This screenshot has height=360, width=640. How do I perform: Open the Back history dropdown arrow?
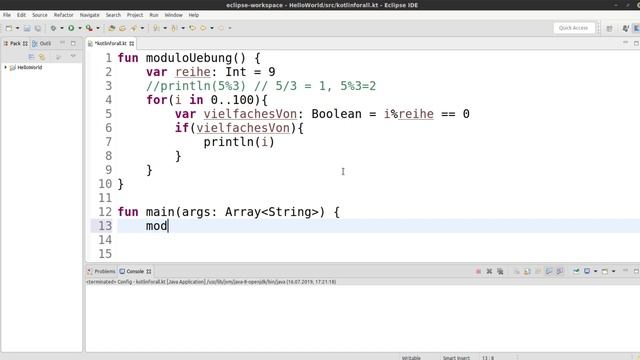pyautogui.click(x=212, y=28)
